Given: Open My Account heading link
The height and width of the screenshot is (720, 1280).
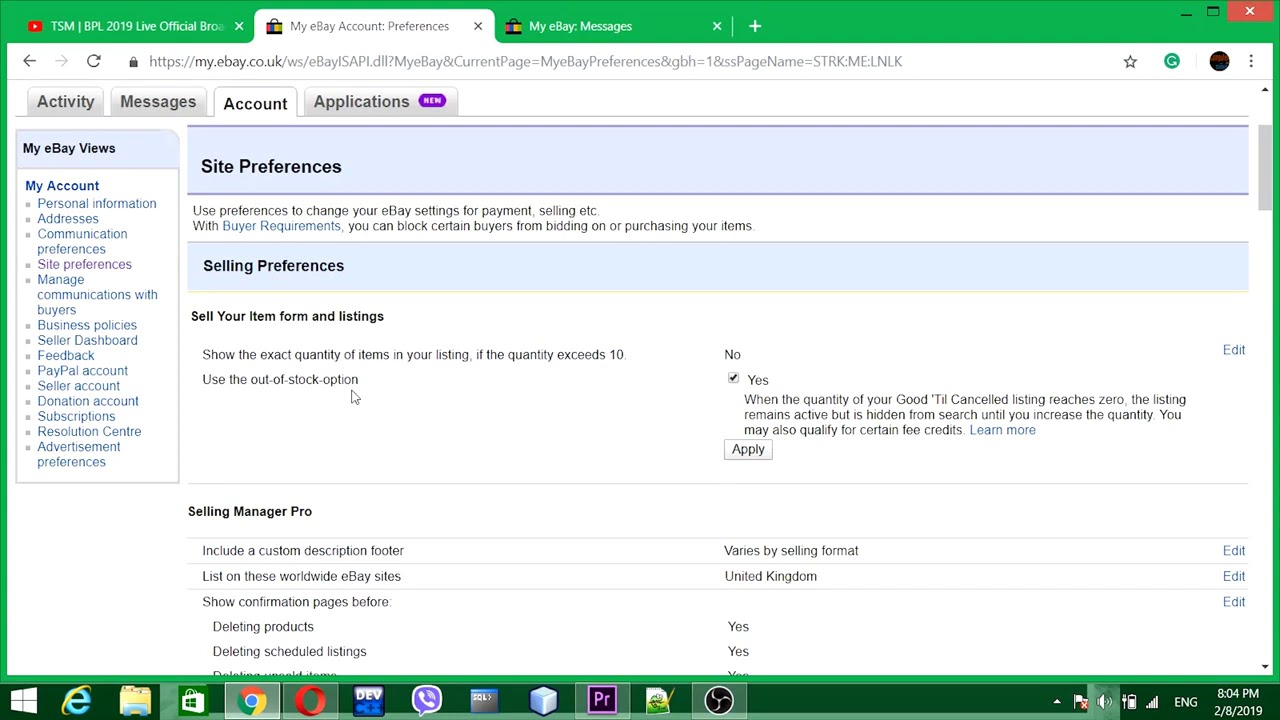Looking at the screenshot, I should [x=62, y=186].
